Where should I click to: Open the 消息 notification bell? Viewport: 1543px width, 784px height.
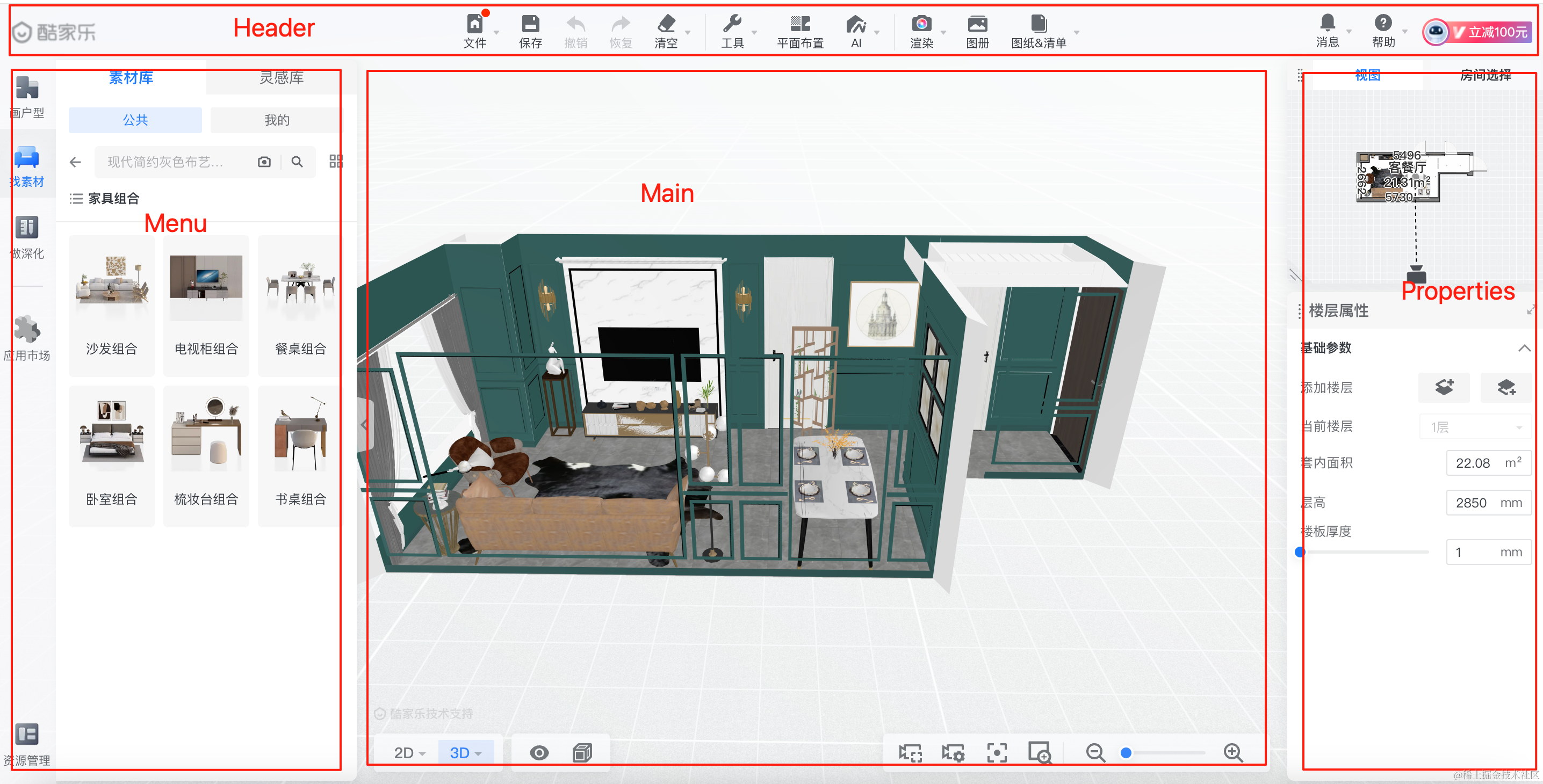coord(1328,23)
